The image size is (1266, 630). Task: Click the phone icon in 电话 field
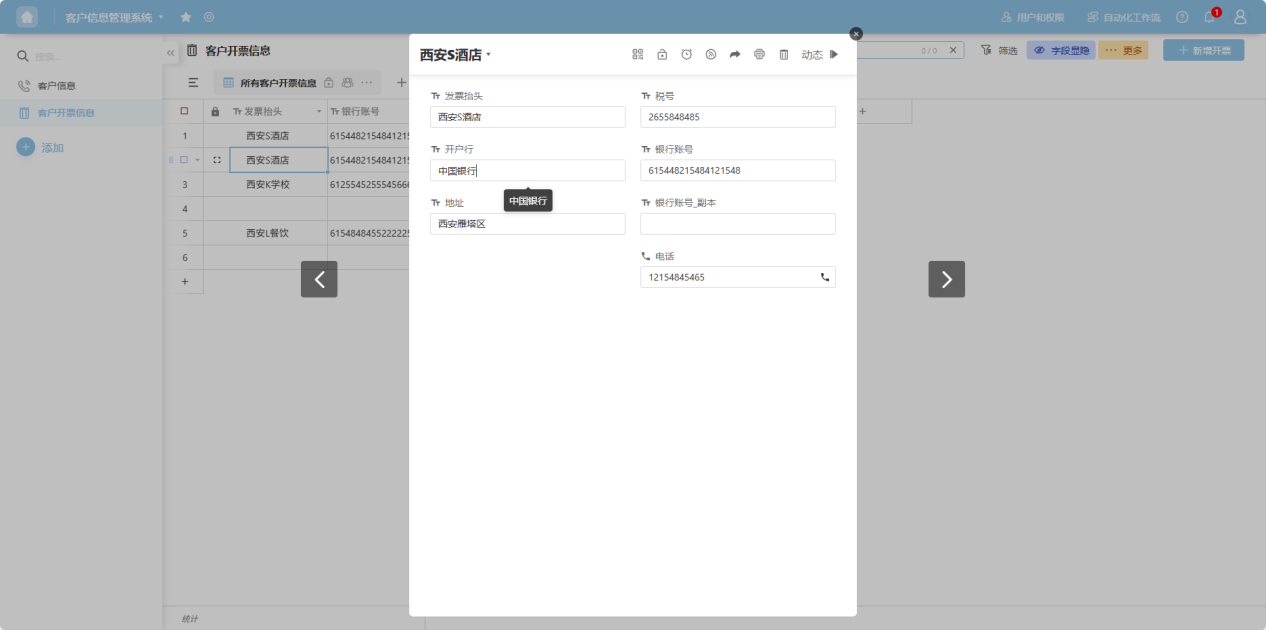click(x=825, y=277)
